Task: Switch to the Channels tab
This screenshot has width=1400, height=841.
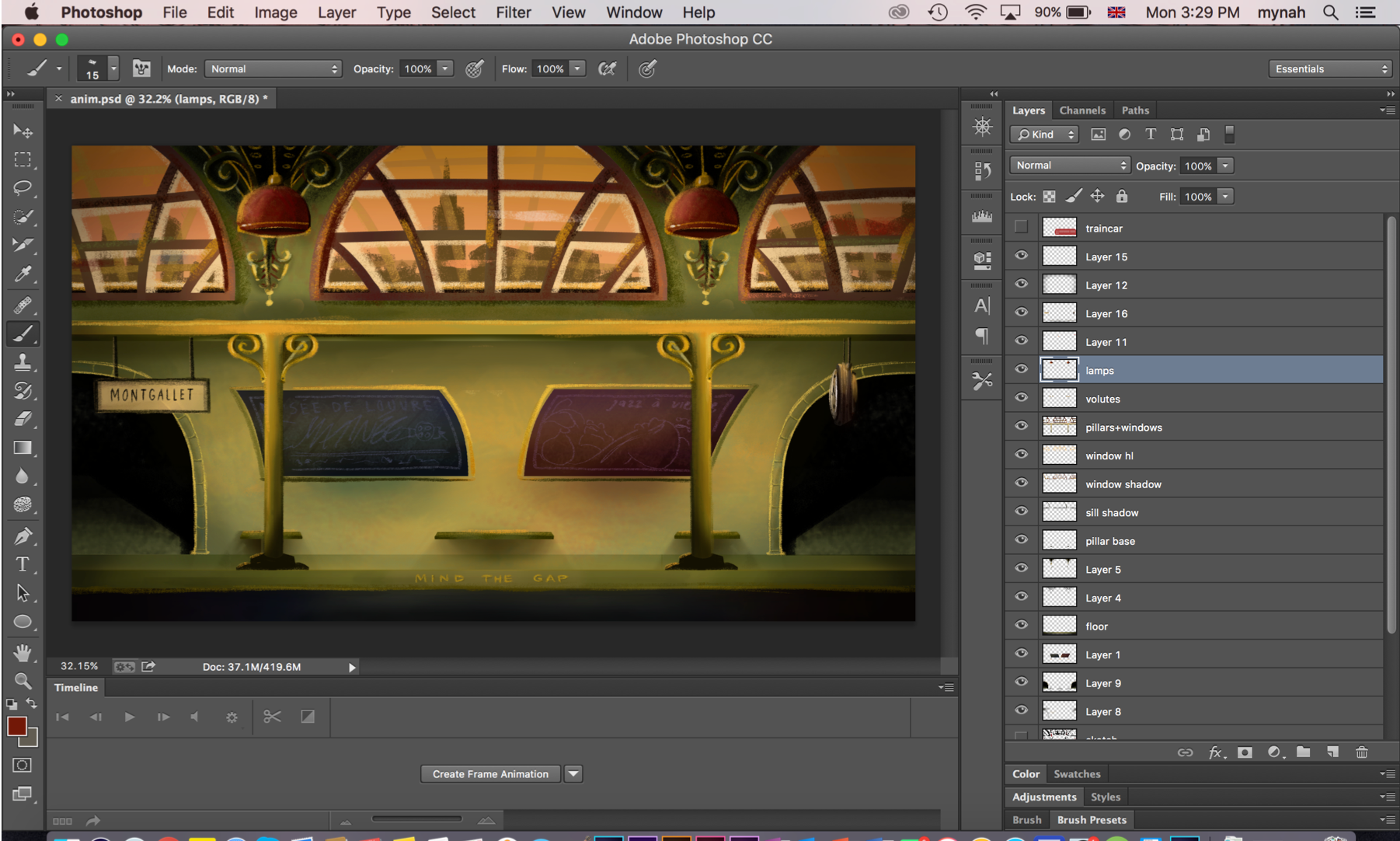Action: 1081,110
